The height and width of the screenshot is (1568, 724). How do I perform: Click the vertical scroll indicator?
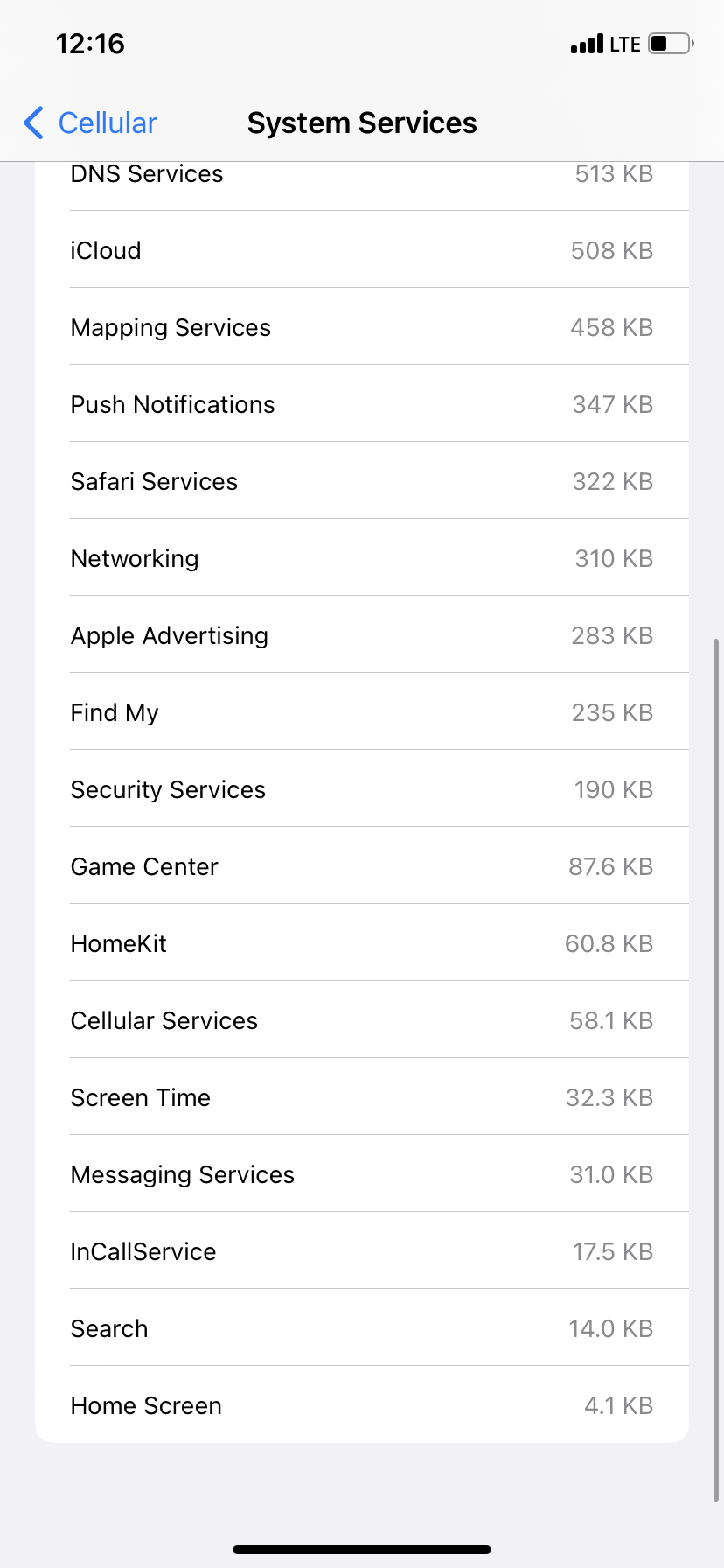tap(716, 1067)
